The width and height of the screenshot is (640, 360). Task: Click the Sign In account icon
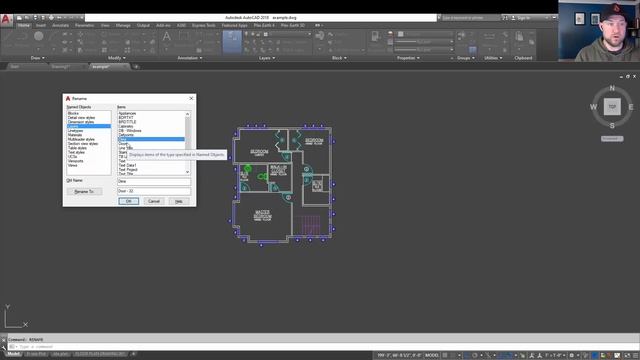tap(513, 18)
